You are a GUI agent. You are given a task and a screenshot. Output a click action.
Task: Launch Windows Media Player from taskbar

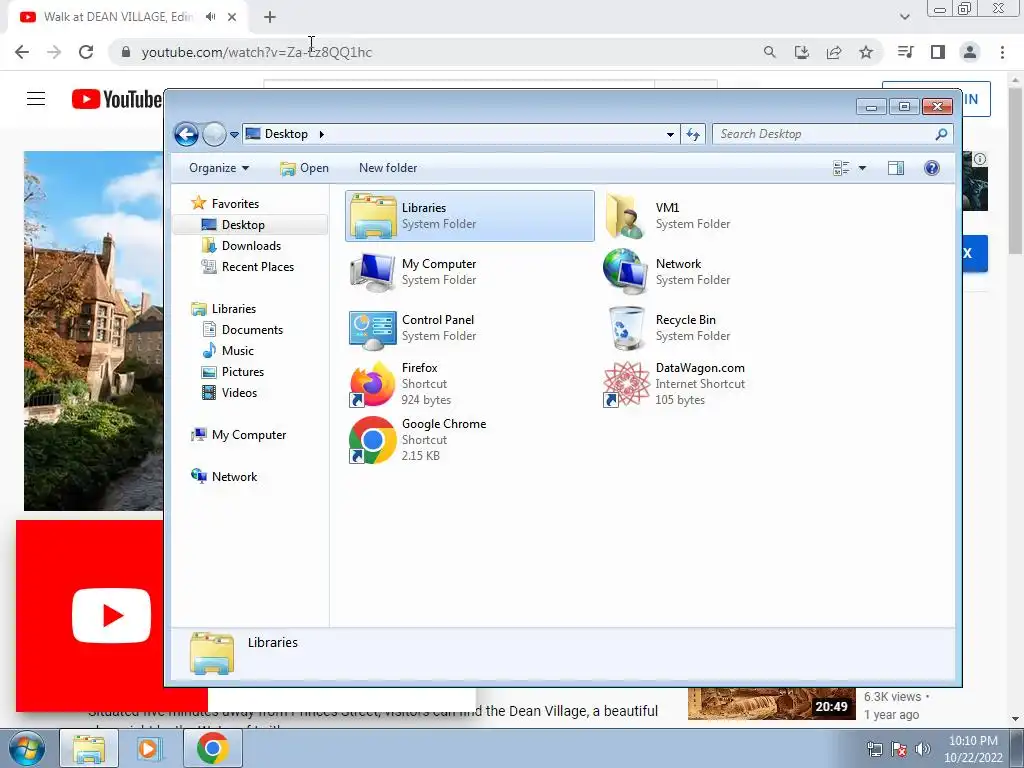[149, 748]
